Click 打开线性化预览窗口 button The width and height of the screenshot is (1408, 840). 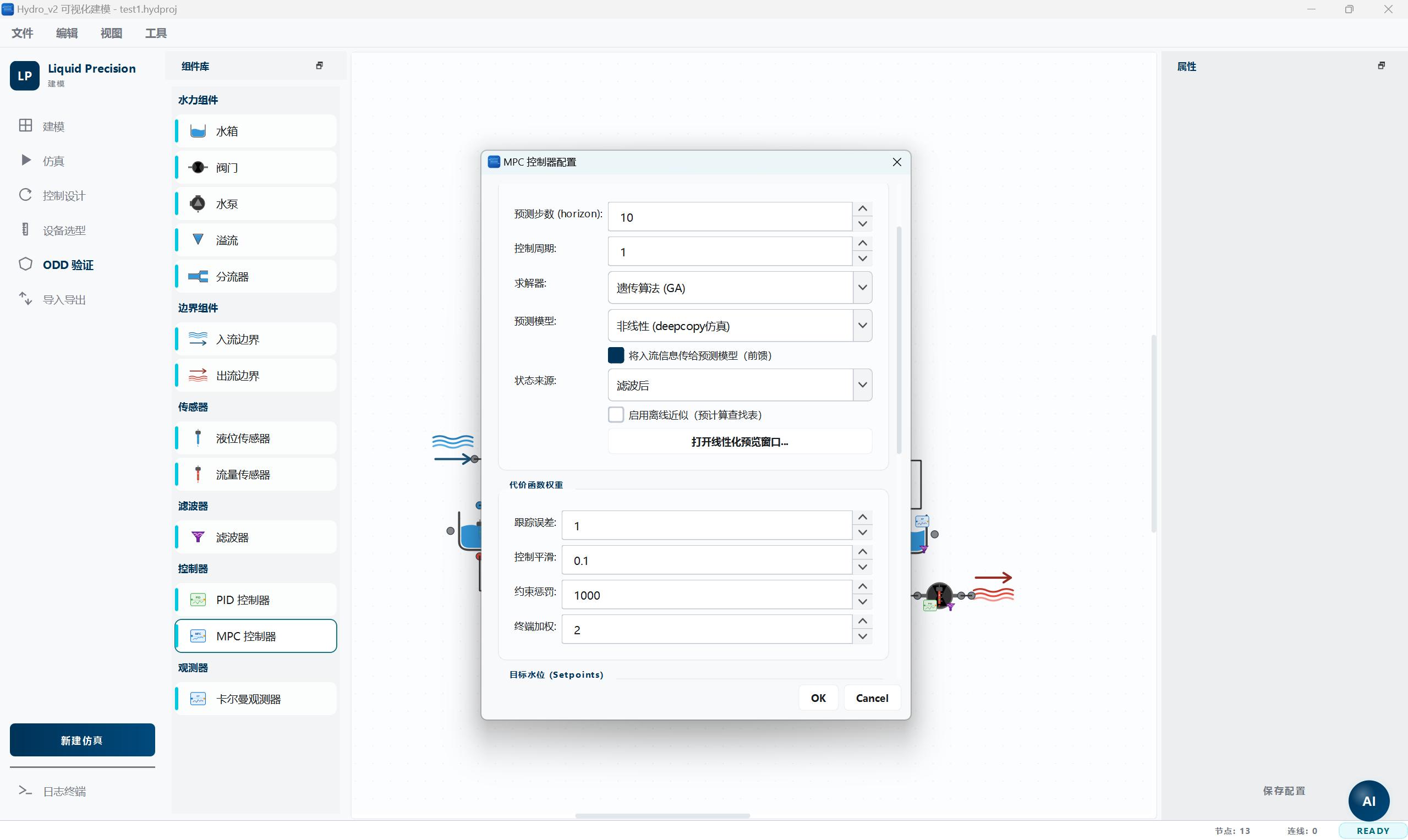tap(739, 442)
